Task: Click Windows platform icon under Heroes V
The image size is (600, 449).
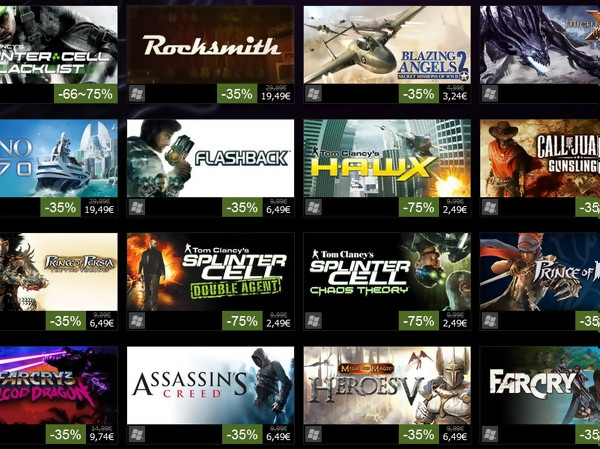Action: tap(313, 434)
